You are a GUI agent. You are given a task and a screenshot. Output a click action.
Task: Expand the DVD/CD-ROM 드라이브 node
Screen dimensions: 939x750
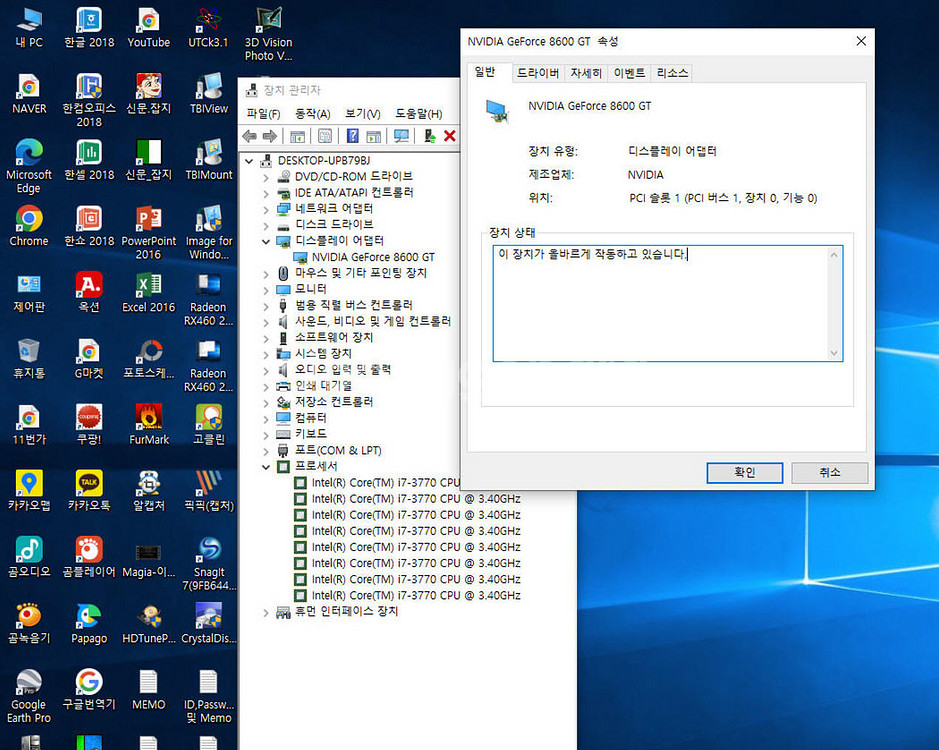[x=266, y=177]
